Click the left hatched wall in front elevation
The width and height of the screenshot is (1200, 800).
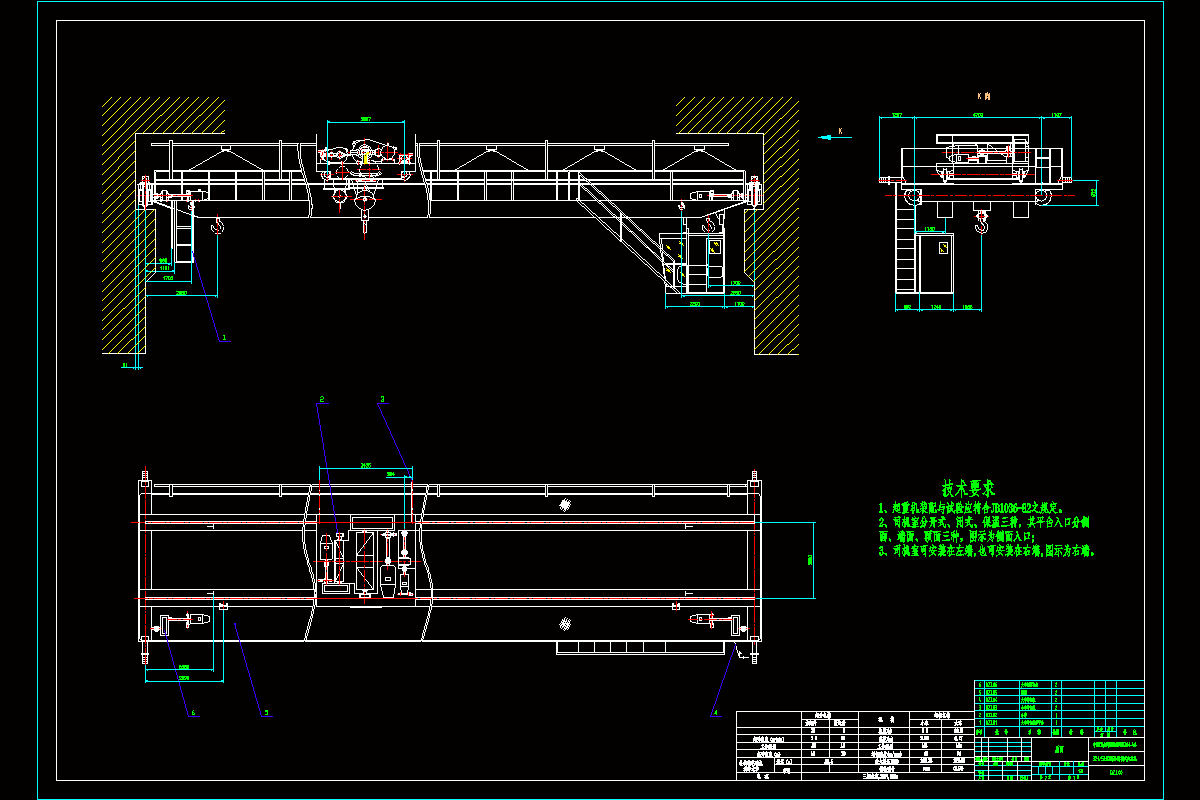coord(140,225)
